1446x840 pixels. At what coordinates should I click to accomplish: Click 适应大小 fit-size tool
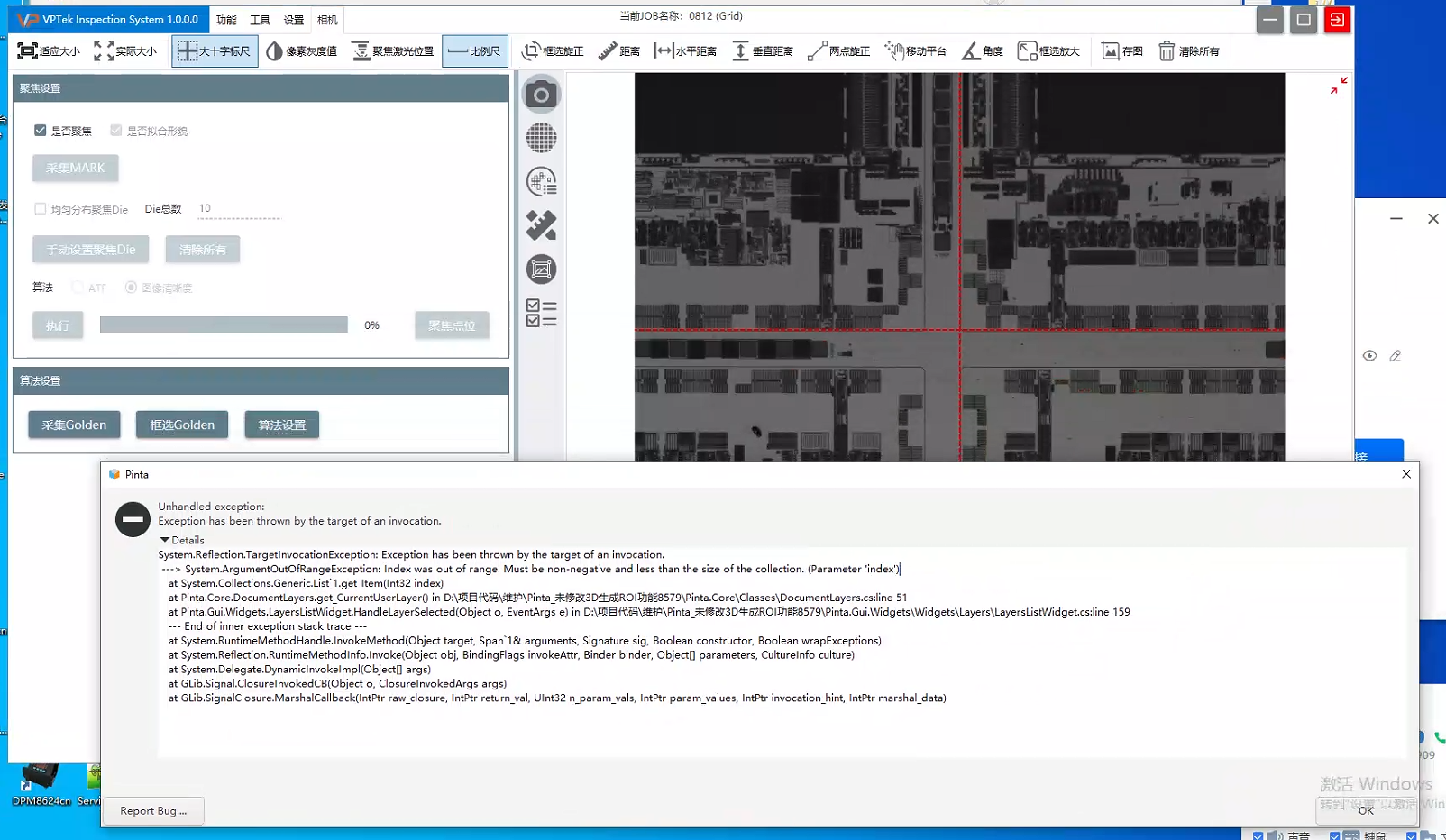[49, 51]
